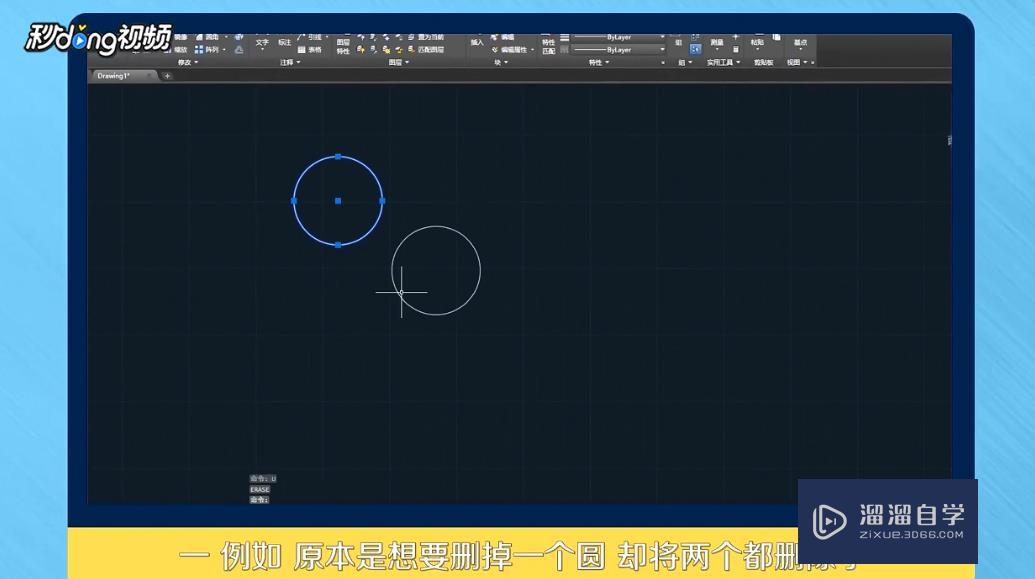This screenshot has height=579, width=1035.
Task: Expand the 图层 (Layers) panel
Action: click(x=399, y=62)
